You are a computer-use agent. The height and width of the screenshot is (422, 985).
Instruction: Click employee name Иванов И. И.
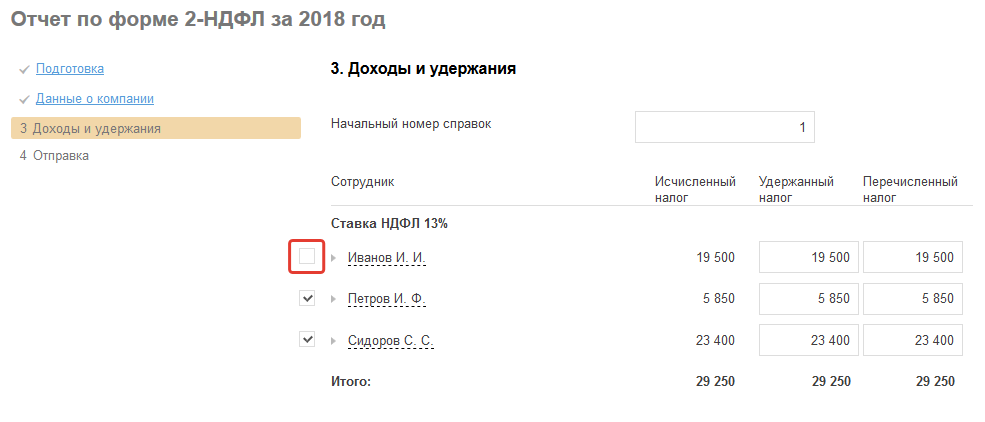point(387,258)
